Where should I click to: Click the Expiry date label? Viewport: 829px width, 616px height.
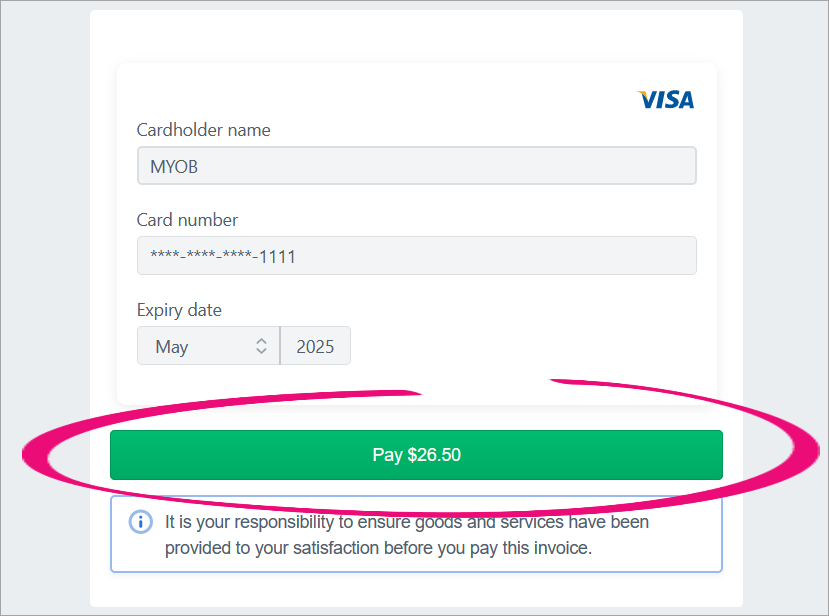179,310
